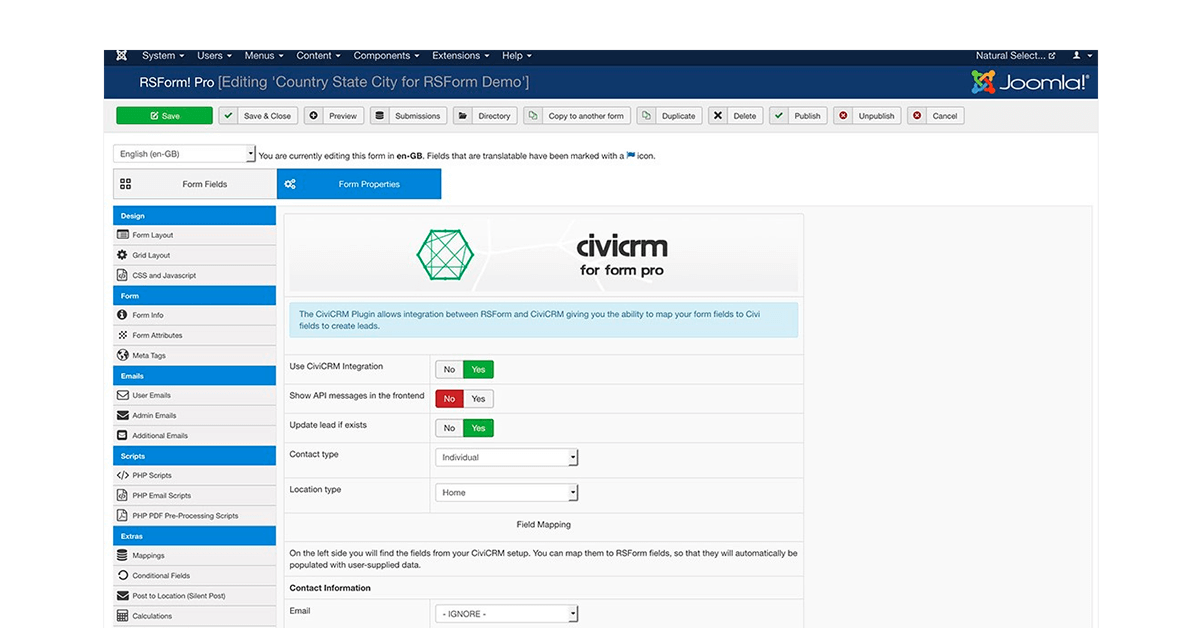Open the Content menu
The height and width of the screenshot is (628, 1200).
coord(318,56)
